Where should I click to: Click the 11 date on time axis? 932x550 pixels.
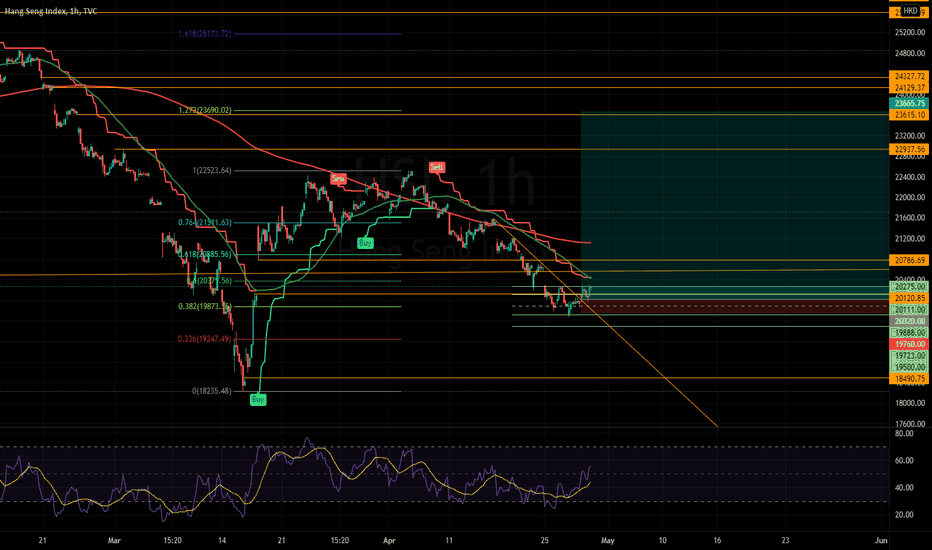(449, 540)
